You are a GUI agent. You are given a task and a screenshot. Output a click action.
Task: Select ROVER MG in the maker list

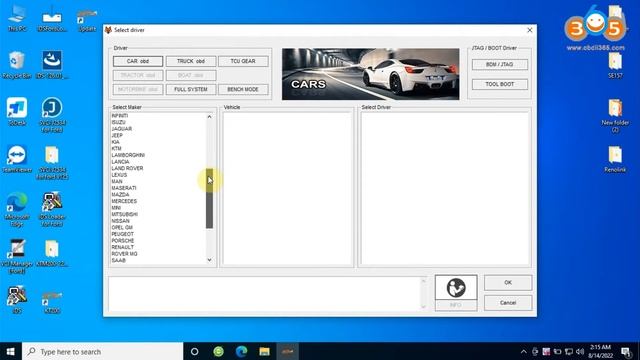pos(124,254)
